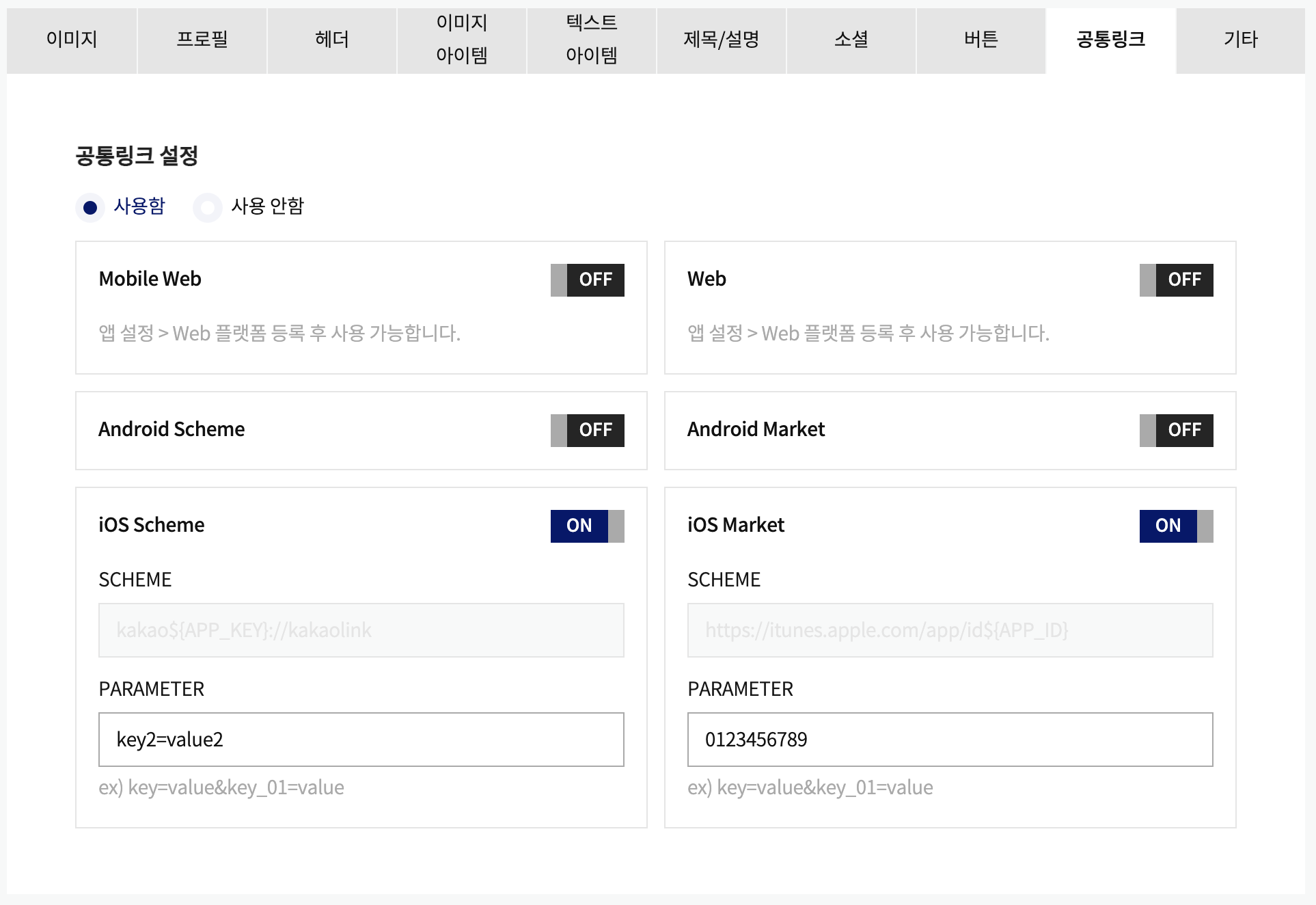Enable the Android Market switch

pos(1176,430)
